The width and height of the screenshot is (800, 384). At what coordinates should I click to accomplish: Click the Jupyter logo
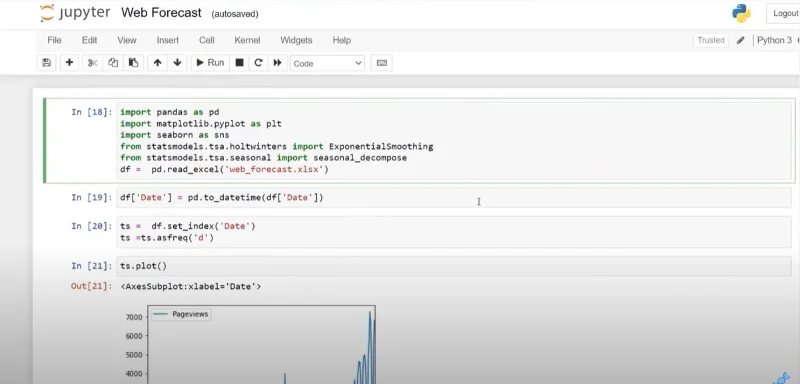pyautogui.click(x=74, y=13)
